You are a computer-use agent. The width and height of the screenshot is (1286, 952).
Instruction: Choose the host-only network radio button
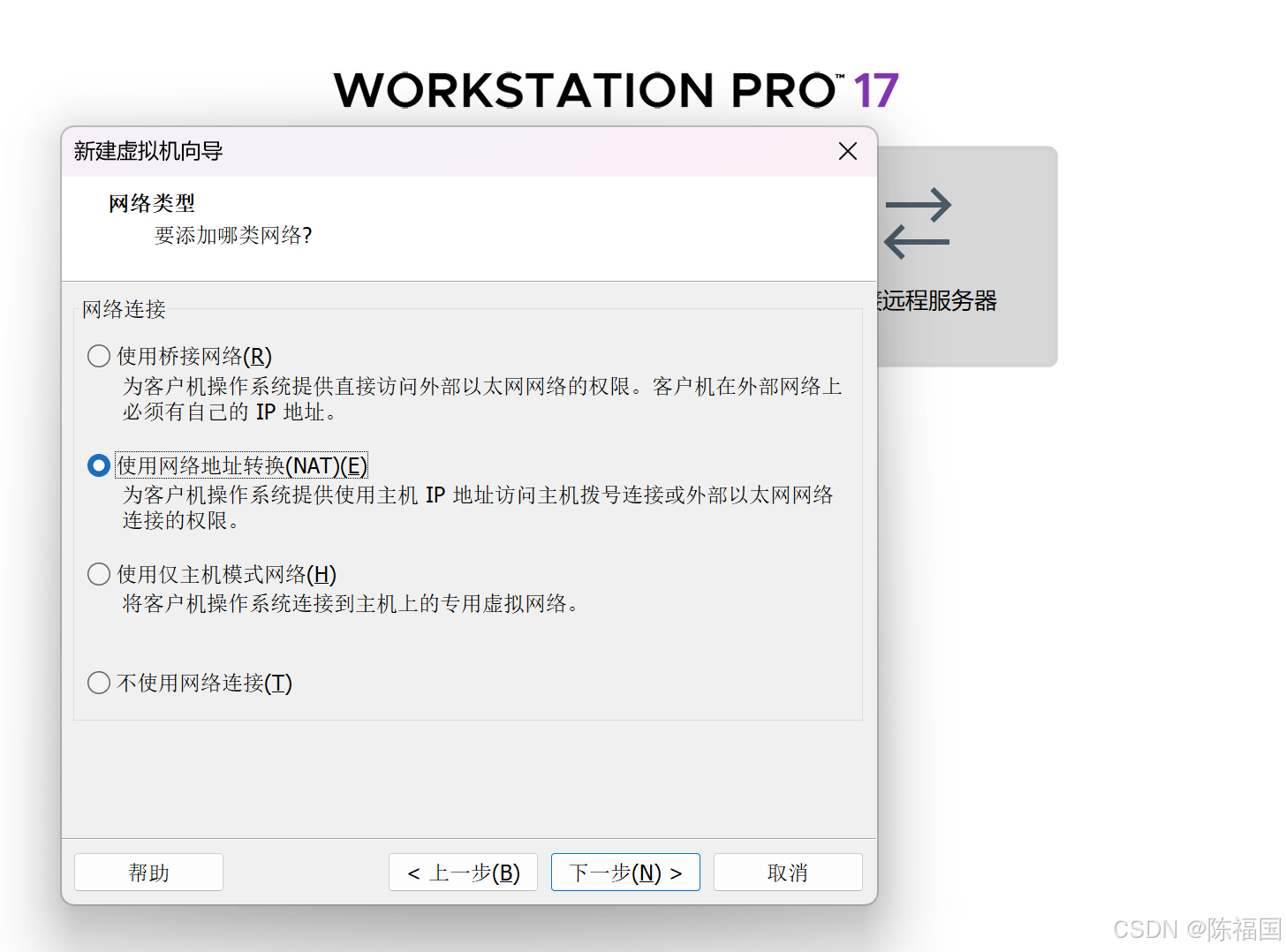99,574
